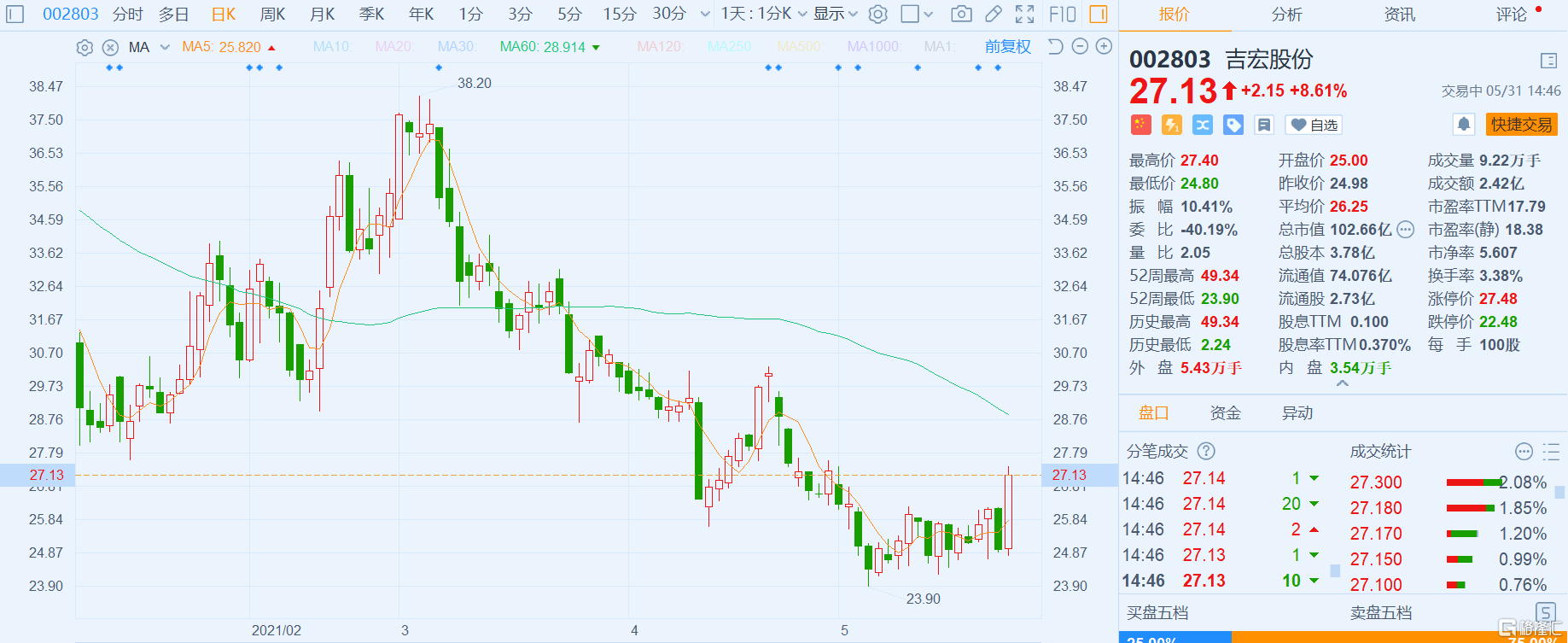Image resolution: width=1568 pixels, height=643 pixels.
Task: Switch to 异动 abnormal moves tab
Action: coord(1297,413)
